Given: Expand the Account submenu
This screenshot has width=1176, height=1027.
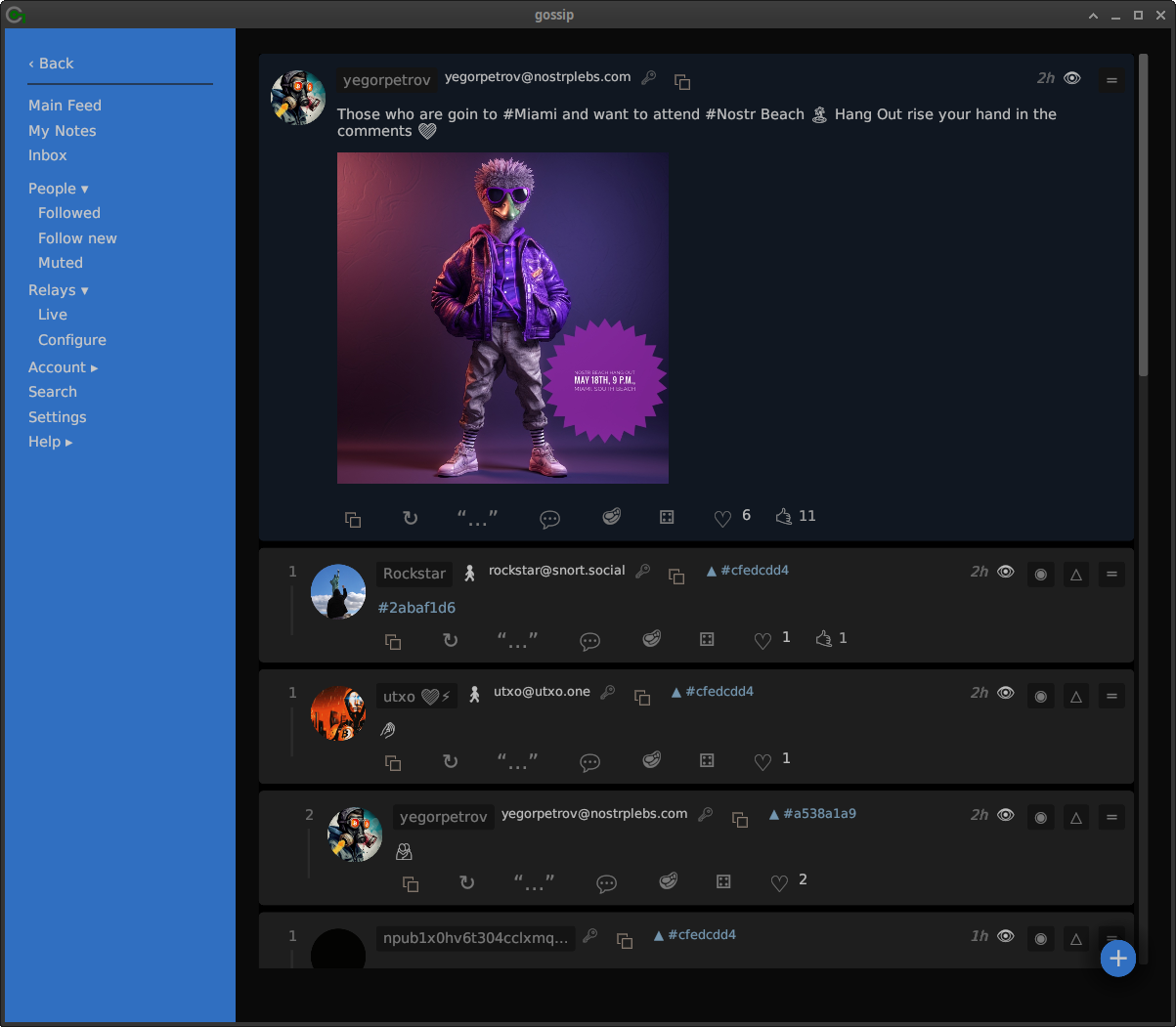Looking at the screenshot, I should (x=64, y=367).
